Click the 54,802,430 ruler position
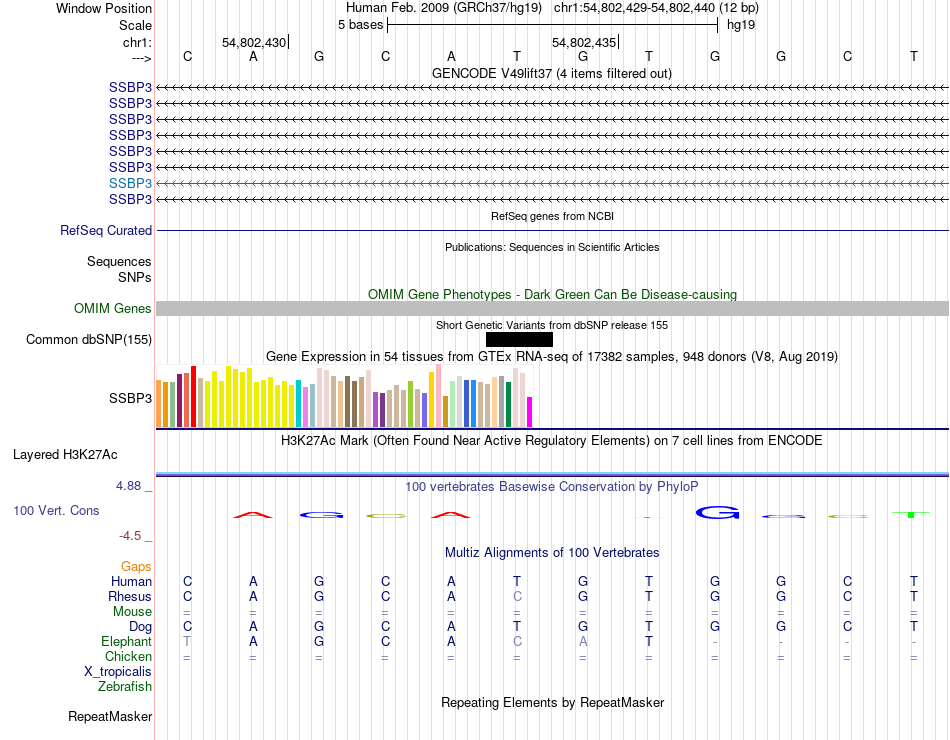Viewport: 950px width, 740px height. point(254,42)
